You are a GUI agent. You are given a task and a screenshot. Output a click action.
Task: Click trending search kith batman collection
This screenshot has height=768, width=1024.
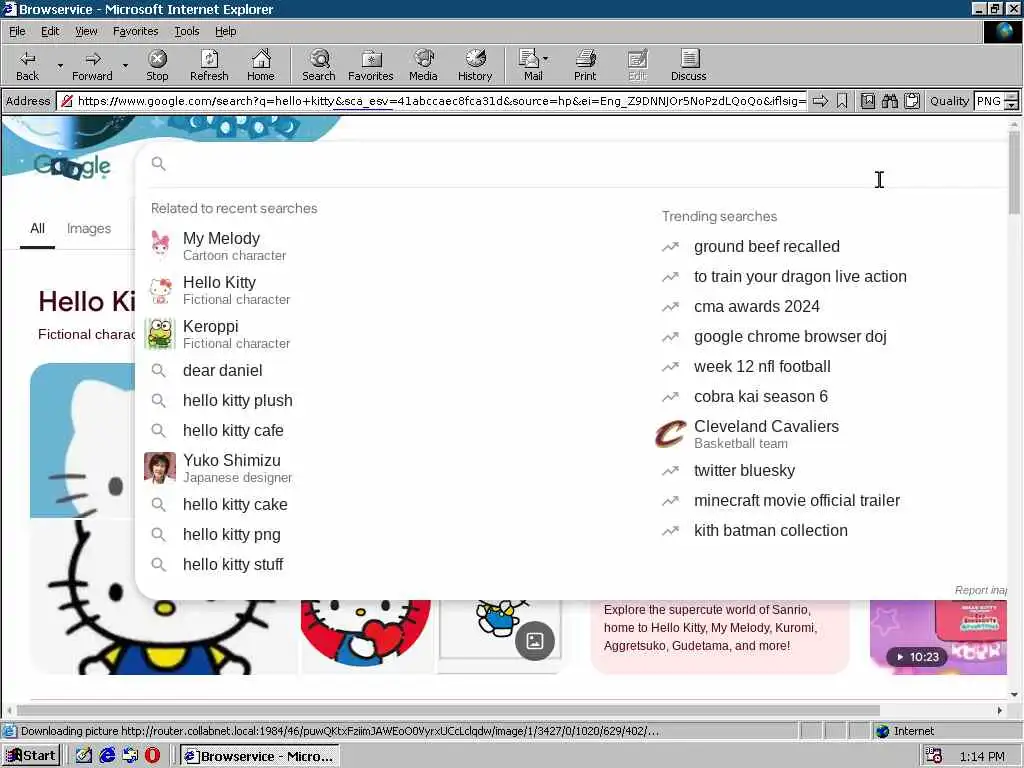[771, 530]
